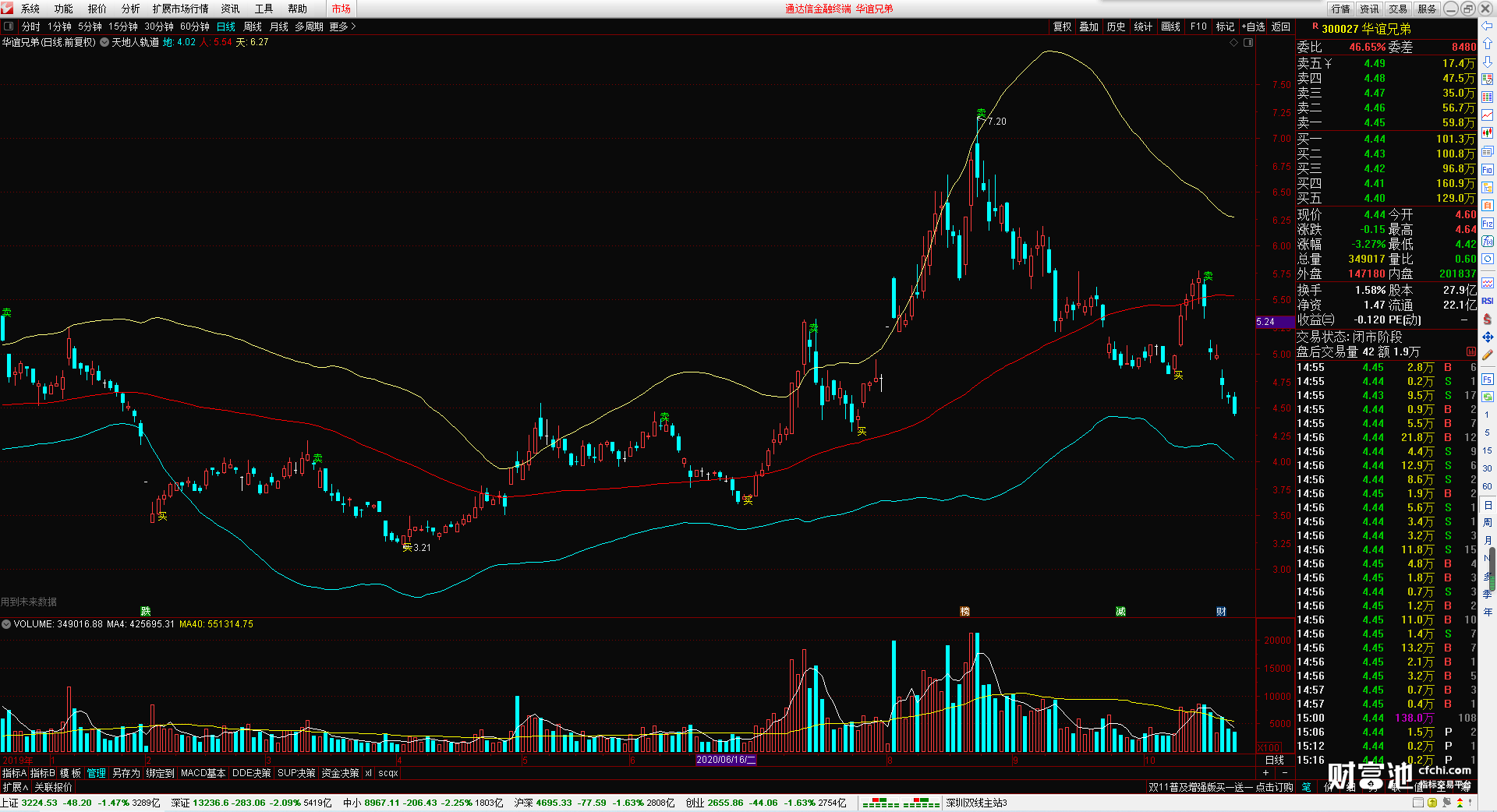Click the blue four-way move arrows icon
The image size is (1497, 812).
(1488, 337)
